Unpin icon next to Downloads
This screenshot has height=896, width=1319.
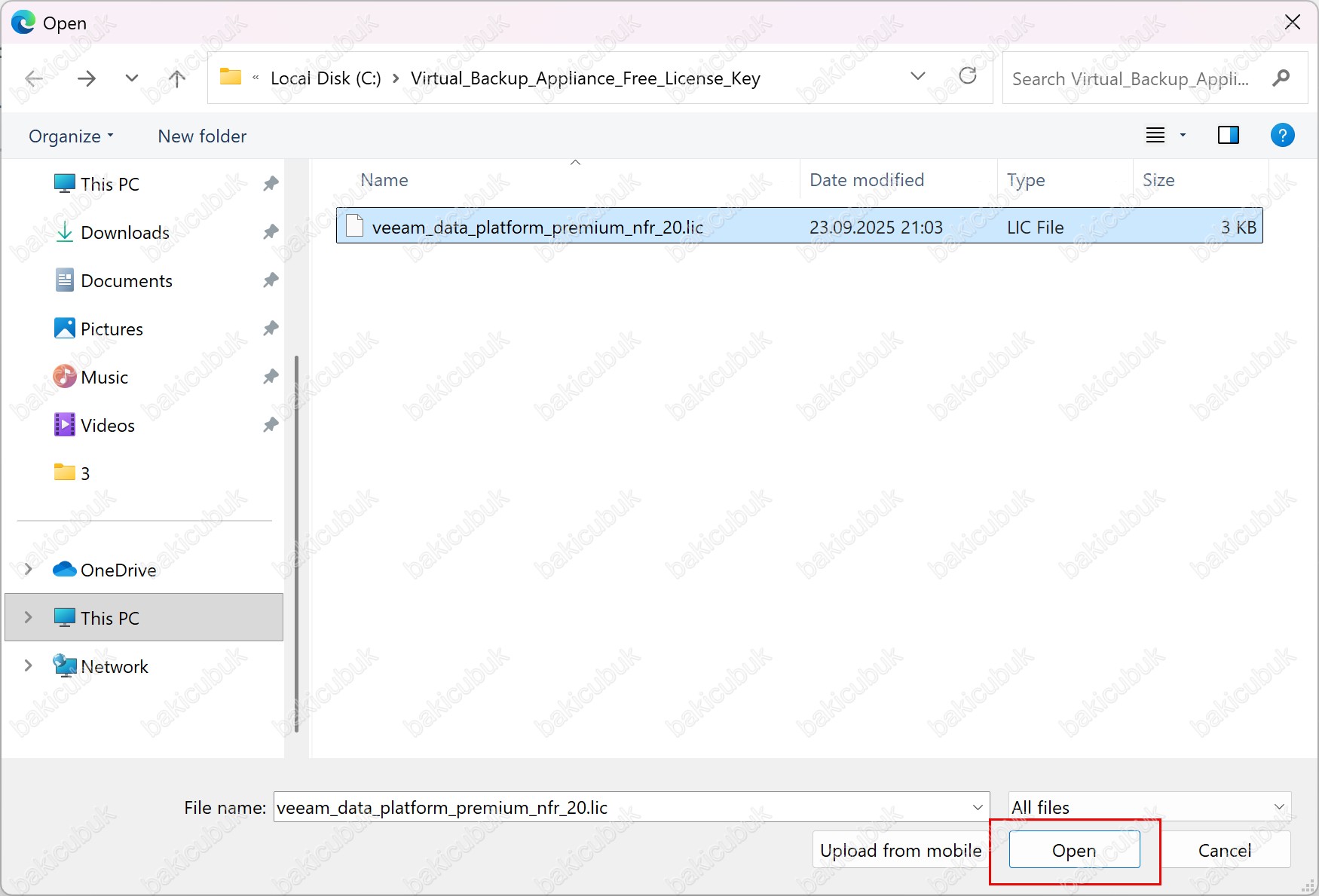click(x=271, y=232)
